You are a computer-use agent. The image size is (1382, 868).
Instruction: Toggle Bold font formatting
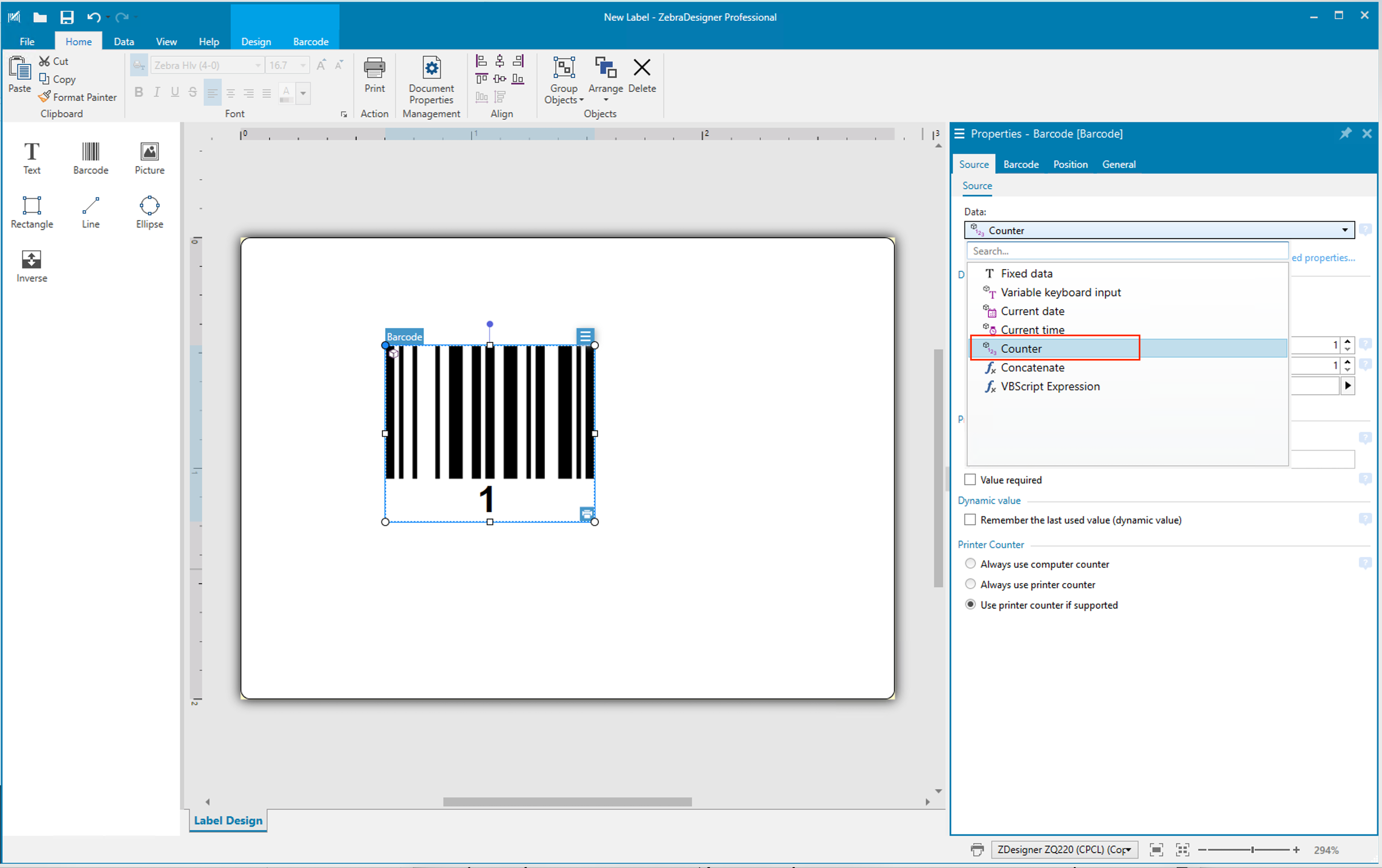[x=138, y=92]
